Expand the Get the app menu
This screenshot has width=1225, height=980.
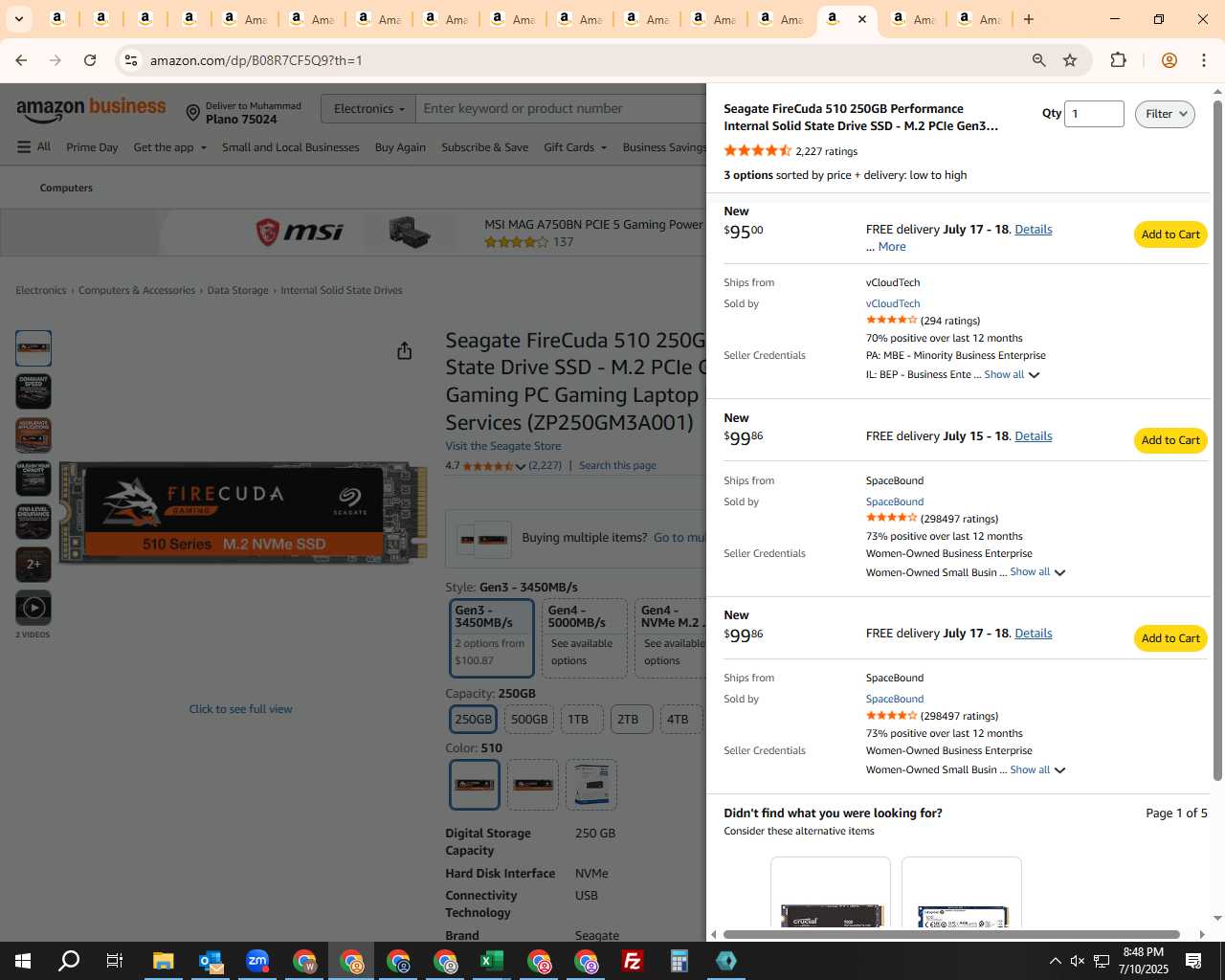click(x=170, y=147)
